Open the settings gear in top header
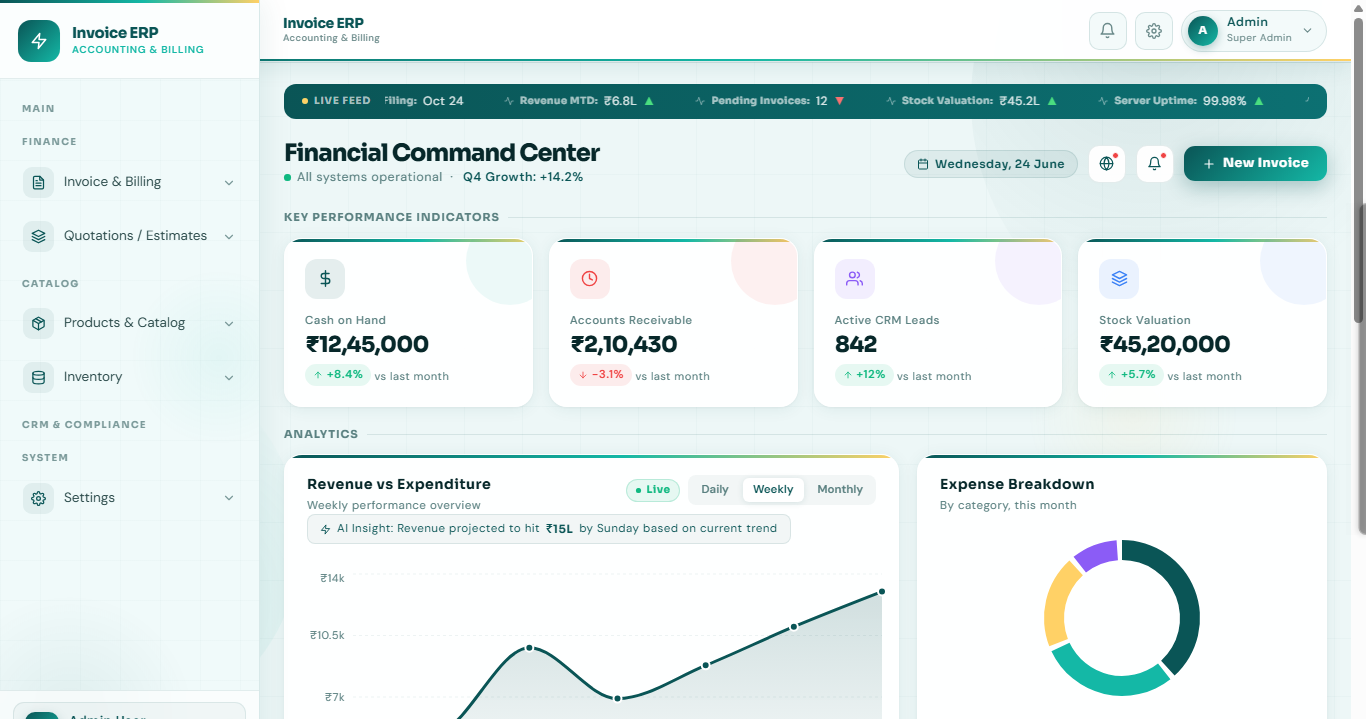1366x719 pixels. (x=1153, y=31)
